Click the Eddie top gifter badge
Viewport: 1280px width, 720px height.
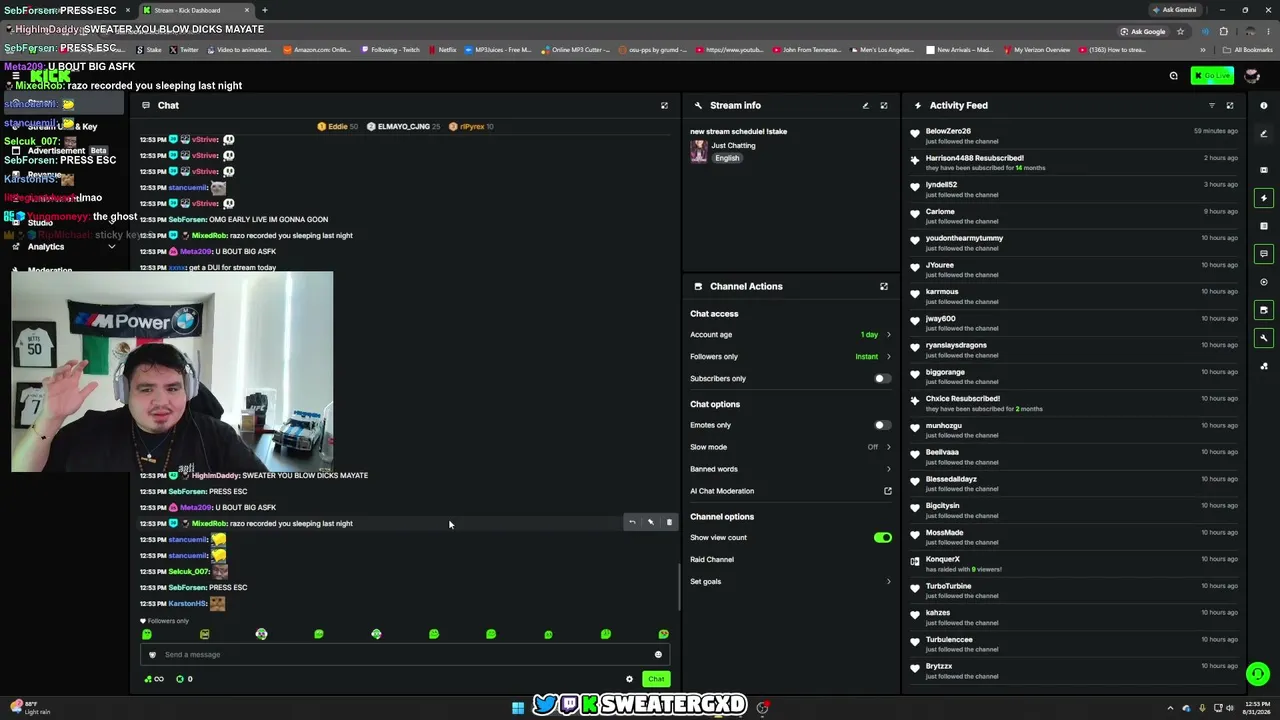tap(338, 127)
